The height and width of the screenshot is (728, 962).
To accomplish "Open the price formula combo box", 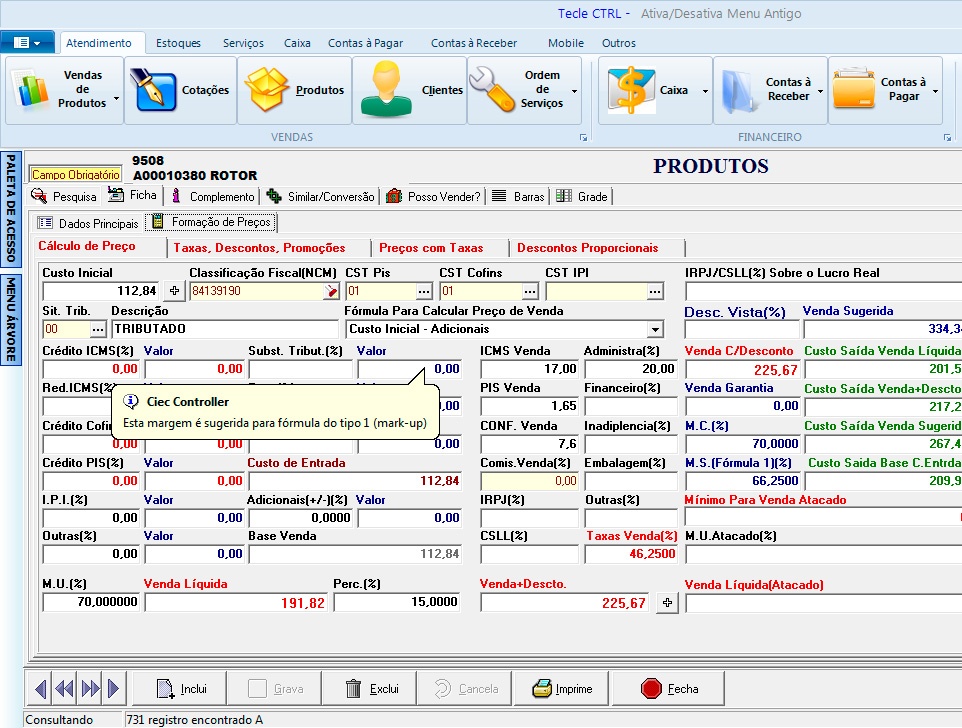I will 655,329.
